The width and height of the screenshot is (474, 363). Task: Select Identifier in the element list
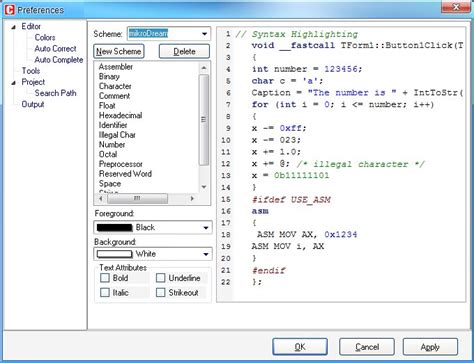point(113,125)
